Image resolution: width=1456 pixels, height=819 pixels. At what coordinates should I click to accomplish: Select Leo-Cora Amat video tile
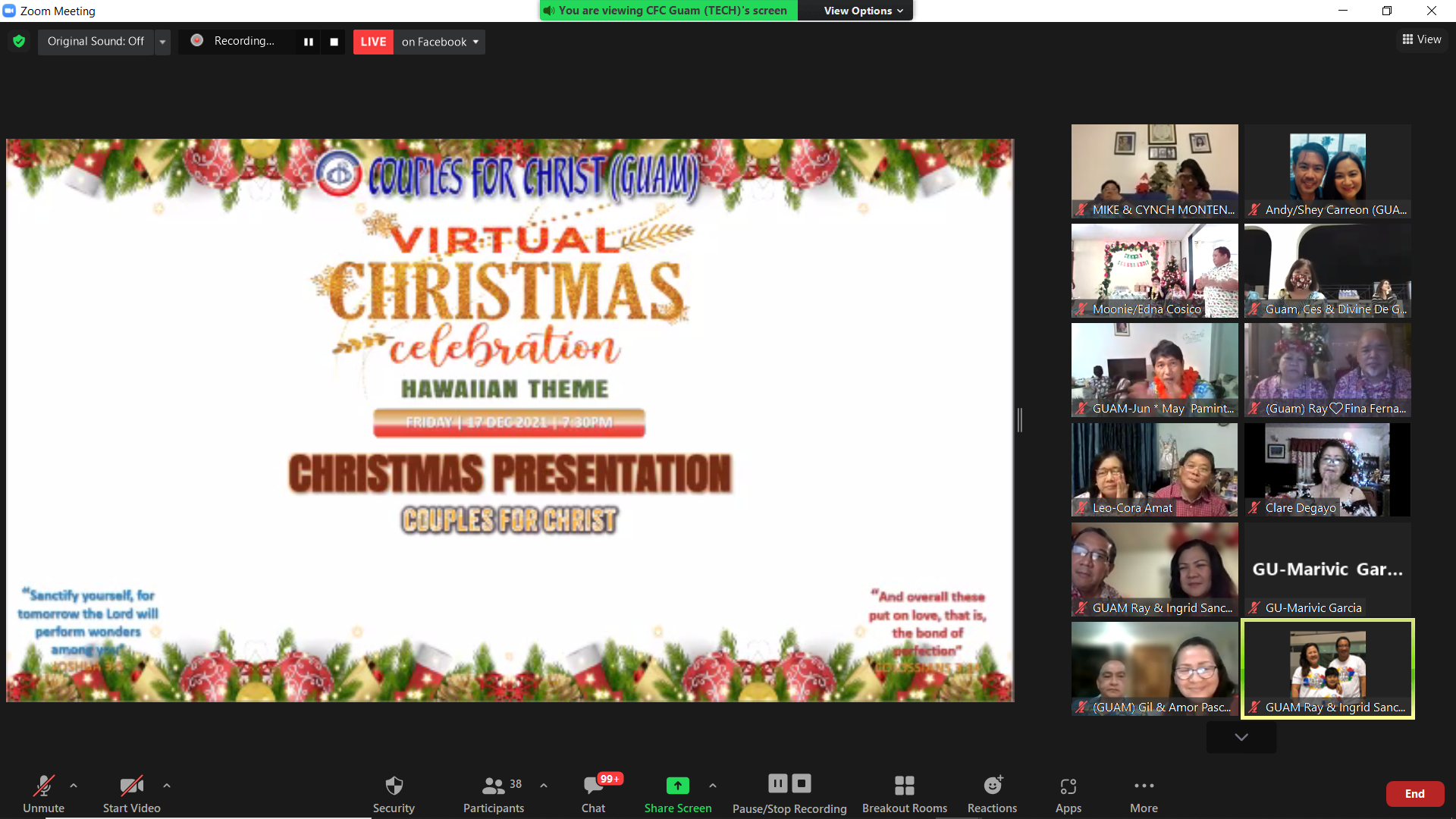(1154, 469)
